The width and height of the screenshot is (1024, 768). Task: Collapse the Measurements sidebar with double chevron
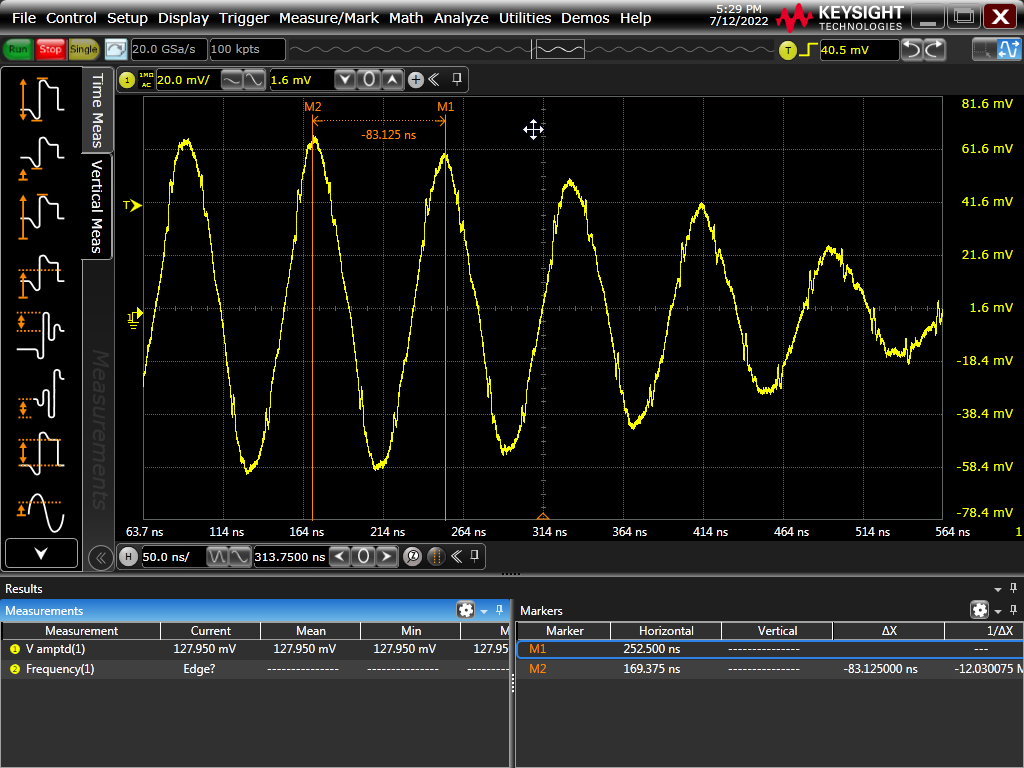pyautogui.click(x=100, y=558)
